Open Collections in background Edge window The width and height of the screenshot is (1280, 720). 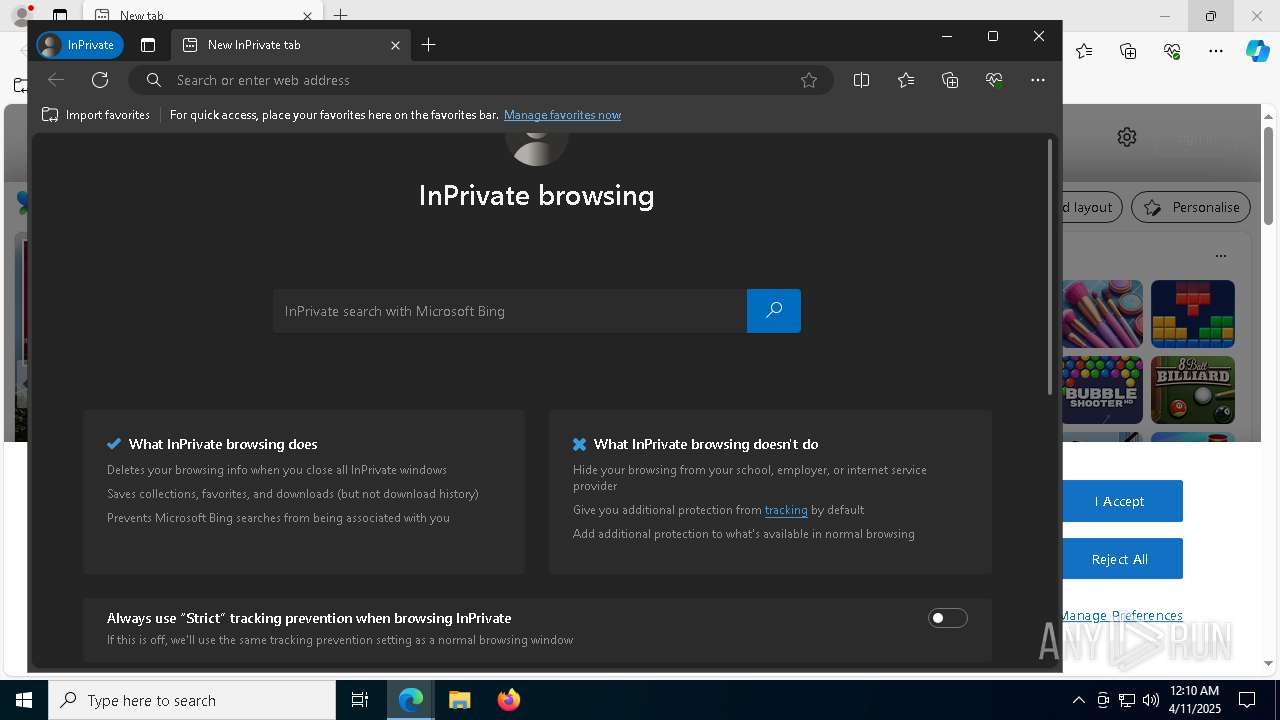(1128, 51)
